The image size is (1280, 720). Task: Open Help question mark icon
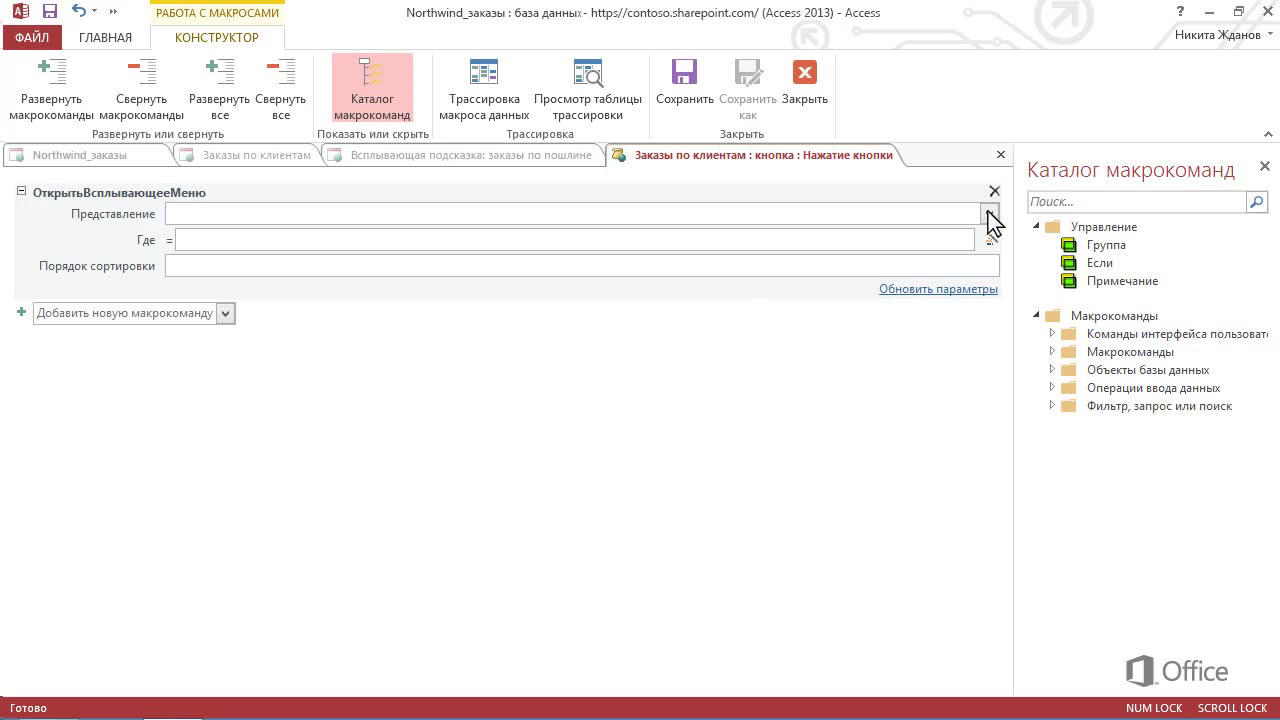1181,12
